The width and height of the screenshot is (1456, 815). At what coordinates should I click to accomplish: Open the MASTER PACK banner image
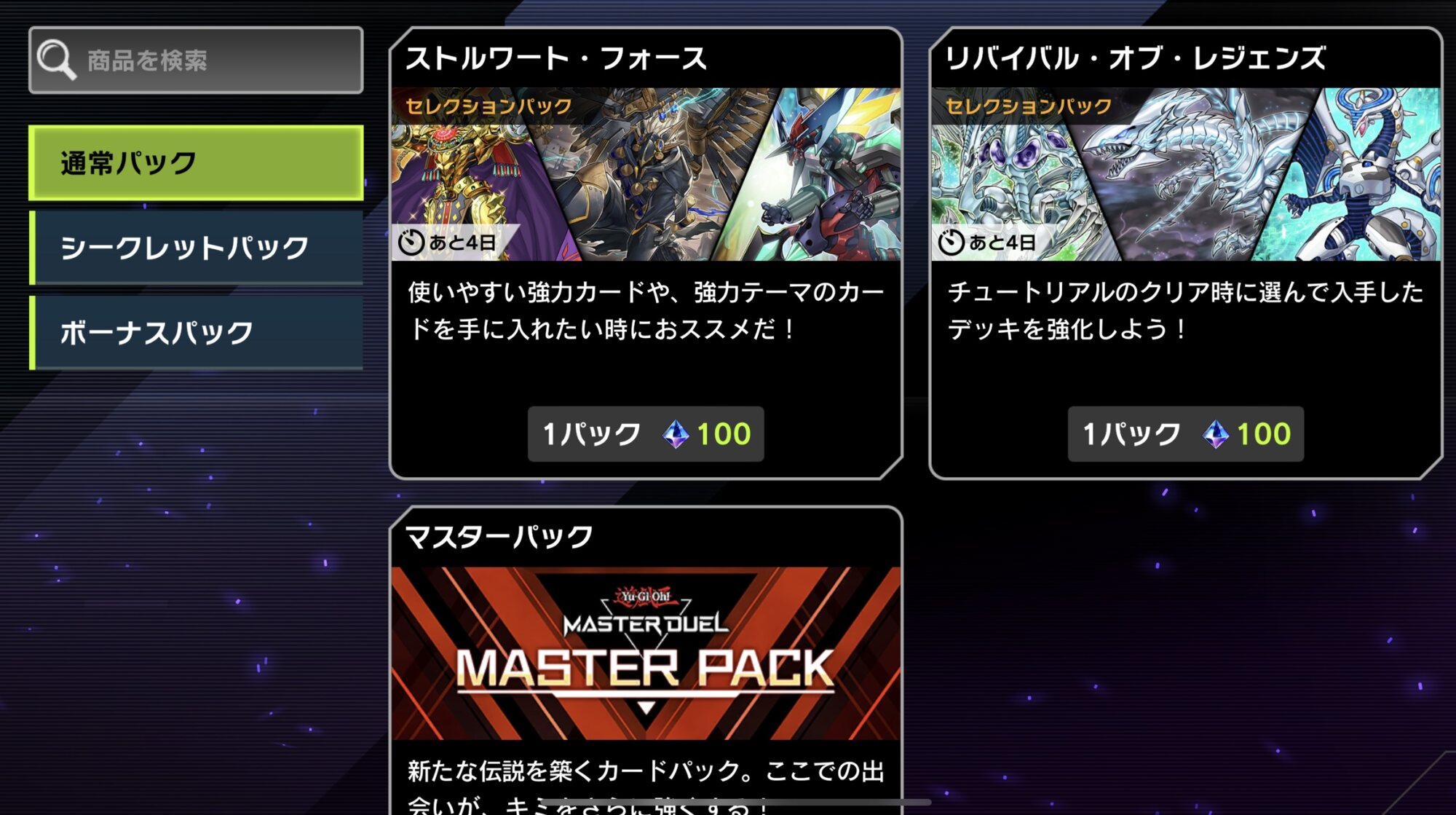pyautogui.click(x=646, y=653)
